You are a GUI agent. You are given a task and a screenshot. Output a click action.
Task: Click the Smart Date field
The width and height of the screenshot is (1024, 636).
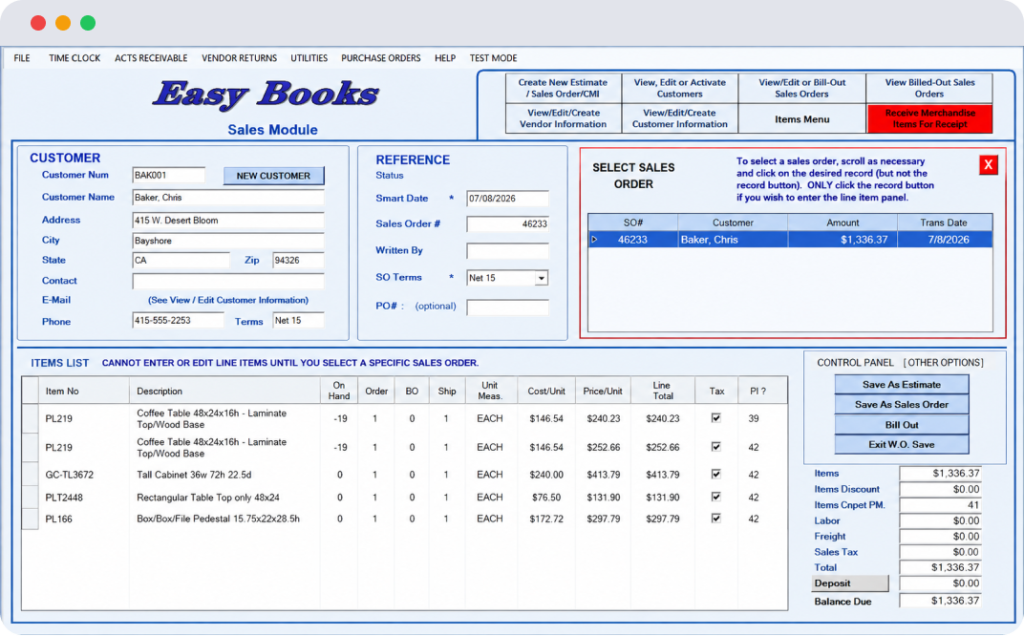[507, 199]
